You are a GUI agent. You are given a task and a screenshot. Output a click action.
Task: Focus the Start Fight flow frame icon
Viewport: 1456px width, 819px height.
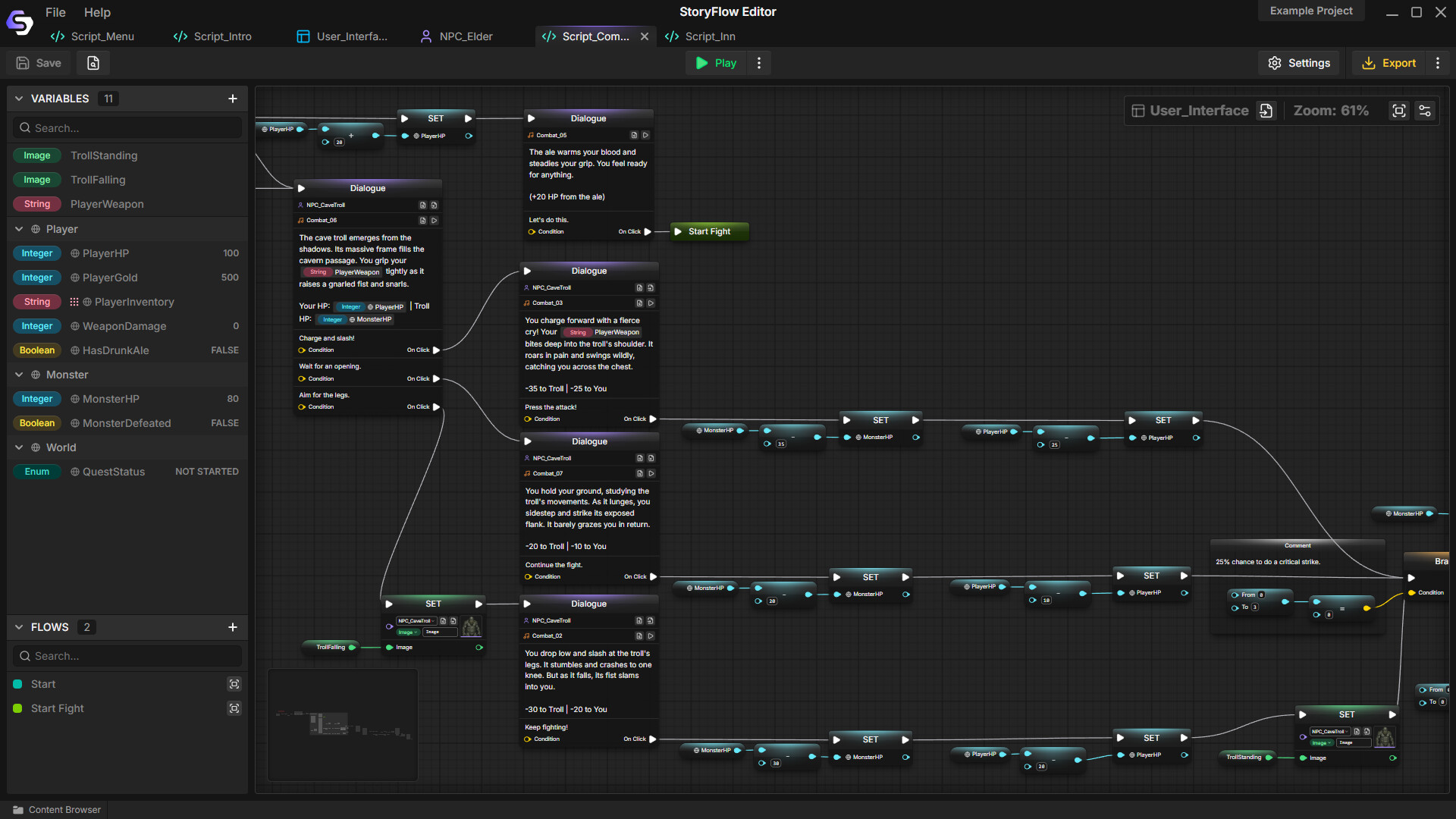coord(234,708)
